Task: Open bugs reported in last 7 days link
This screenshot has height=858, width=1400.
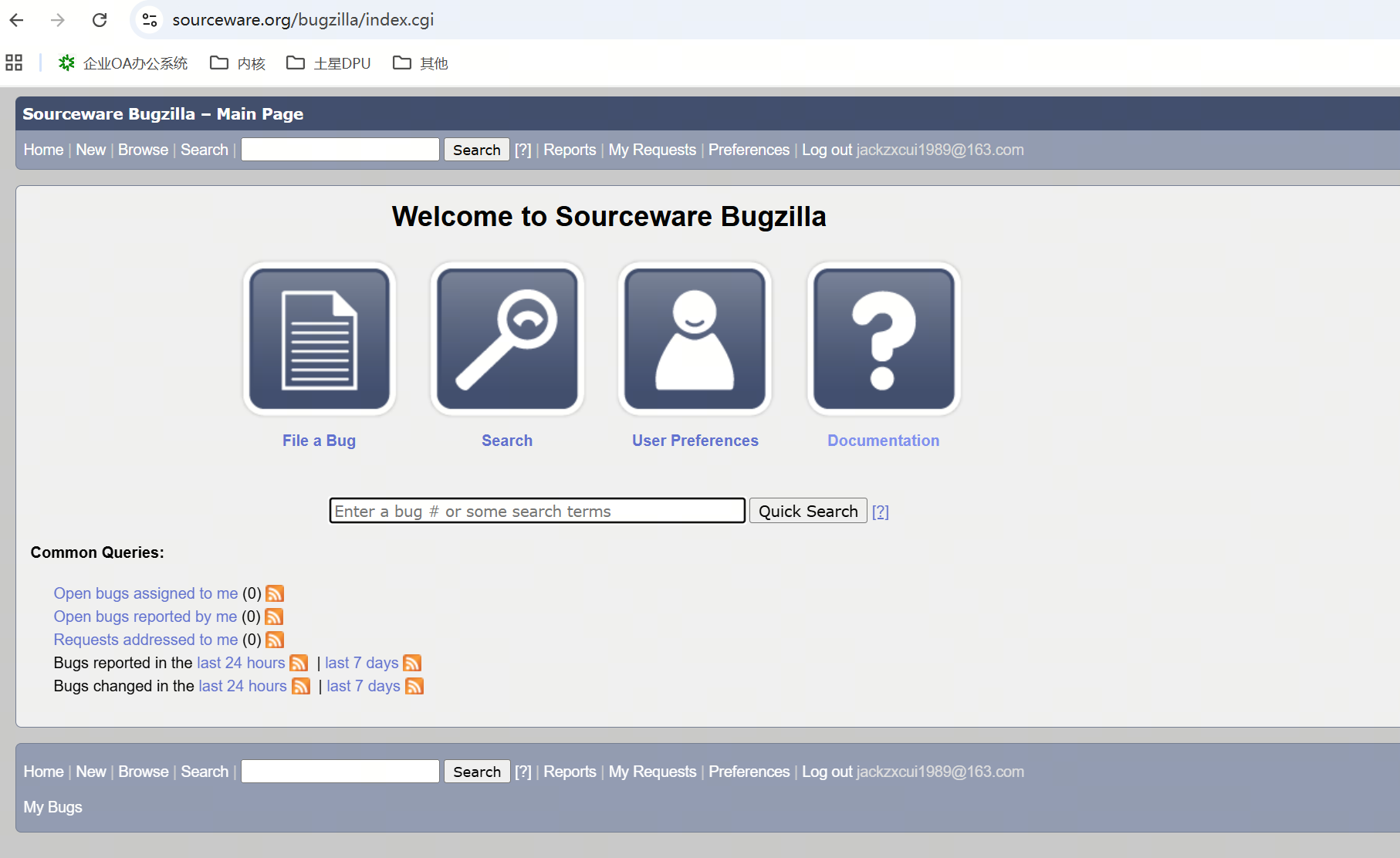Action: (x=362, y=663)
